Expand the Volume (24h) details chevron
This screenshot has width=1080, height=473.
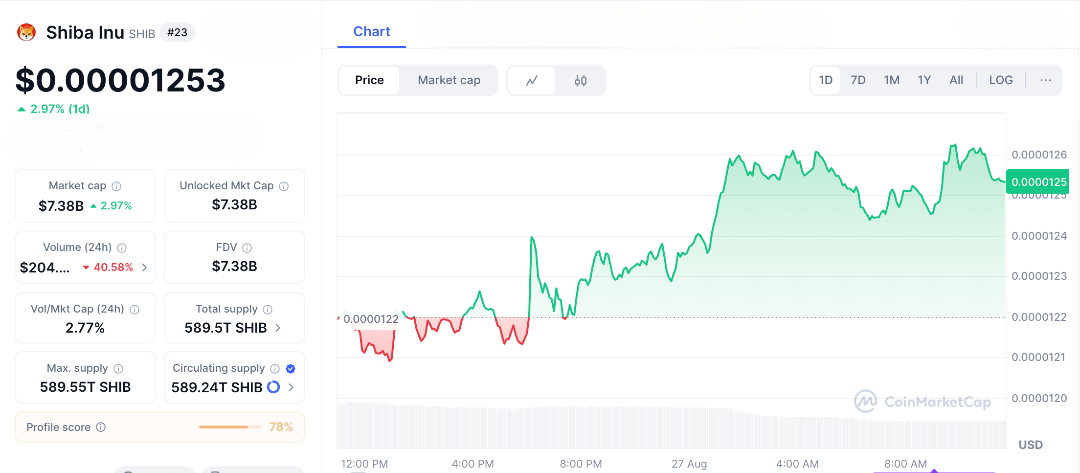(x=144, y=267)
